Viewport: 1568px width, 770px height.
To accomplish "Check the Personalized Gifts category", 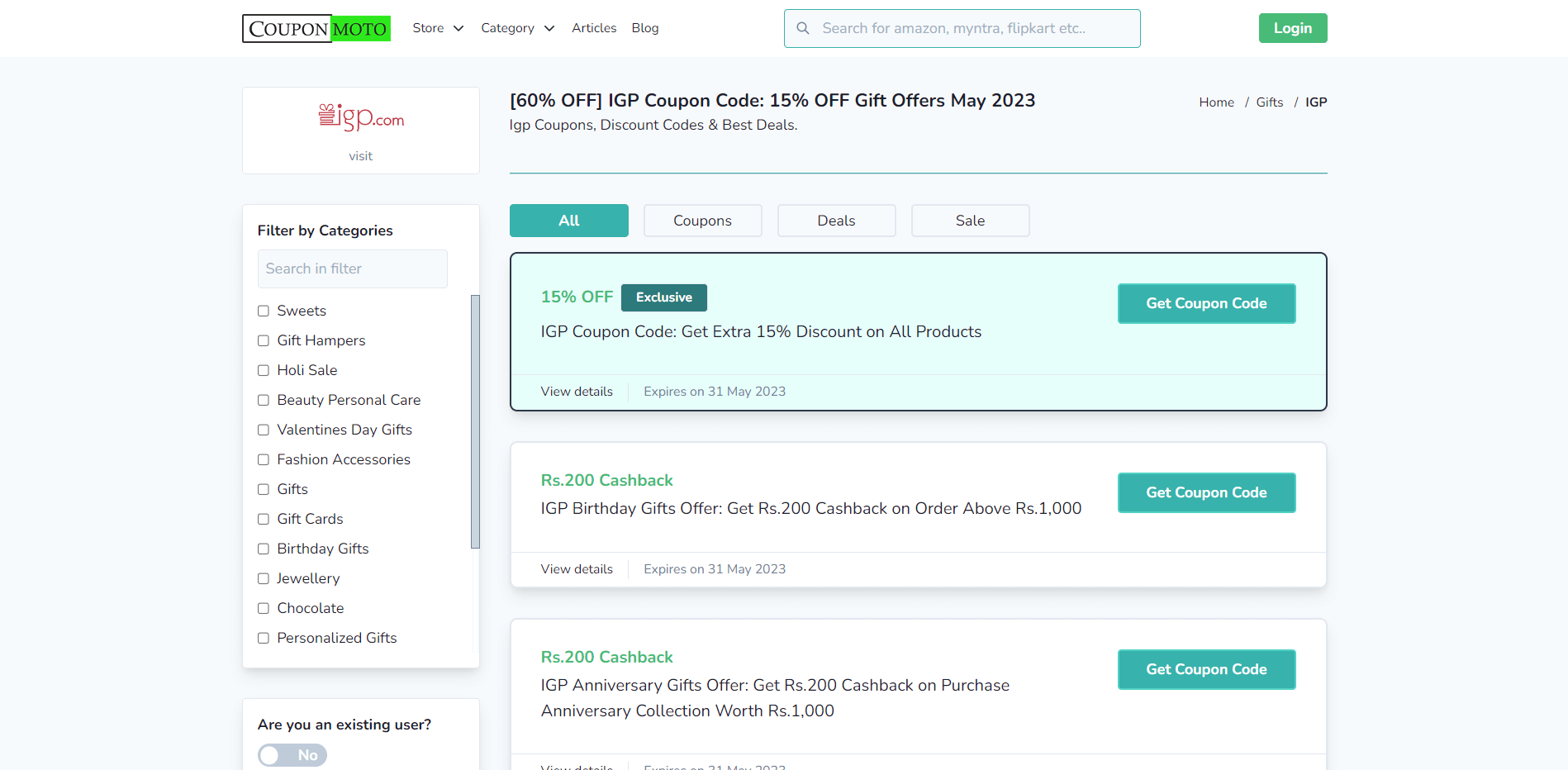I will [x=264, y=638].
